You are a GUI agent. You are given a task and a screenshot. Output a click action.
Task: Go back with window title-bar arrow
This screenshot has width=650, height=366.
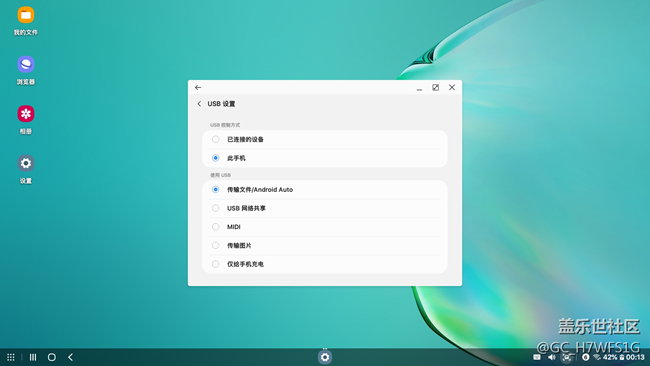click(x=198, y=87)
